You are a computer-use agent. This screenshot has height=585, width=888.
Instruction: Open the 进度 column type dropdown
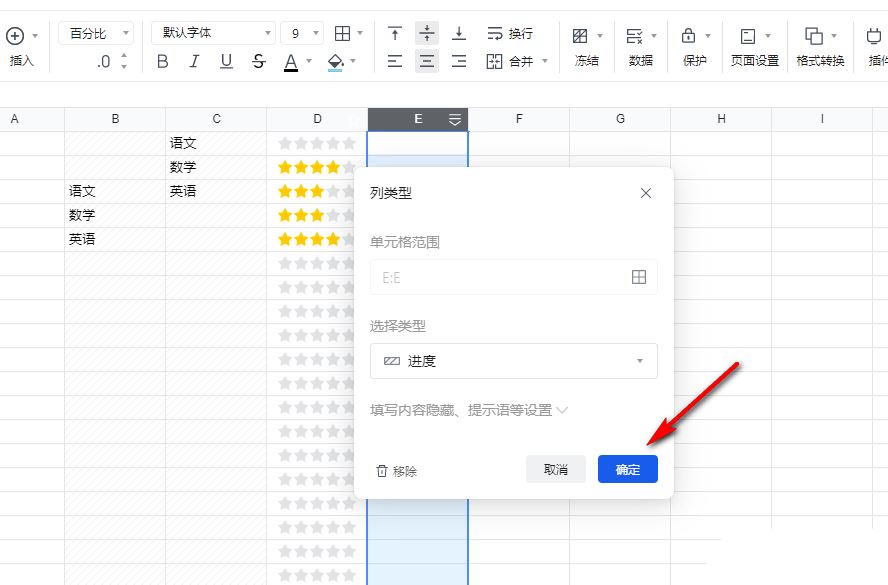coord(513,361)
